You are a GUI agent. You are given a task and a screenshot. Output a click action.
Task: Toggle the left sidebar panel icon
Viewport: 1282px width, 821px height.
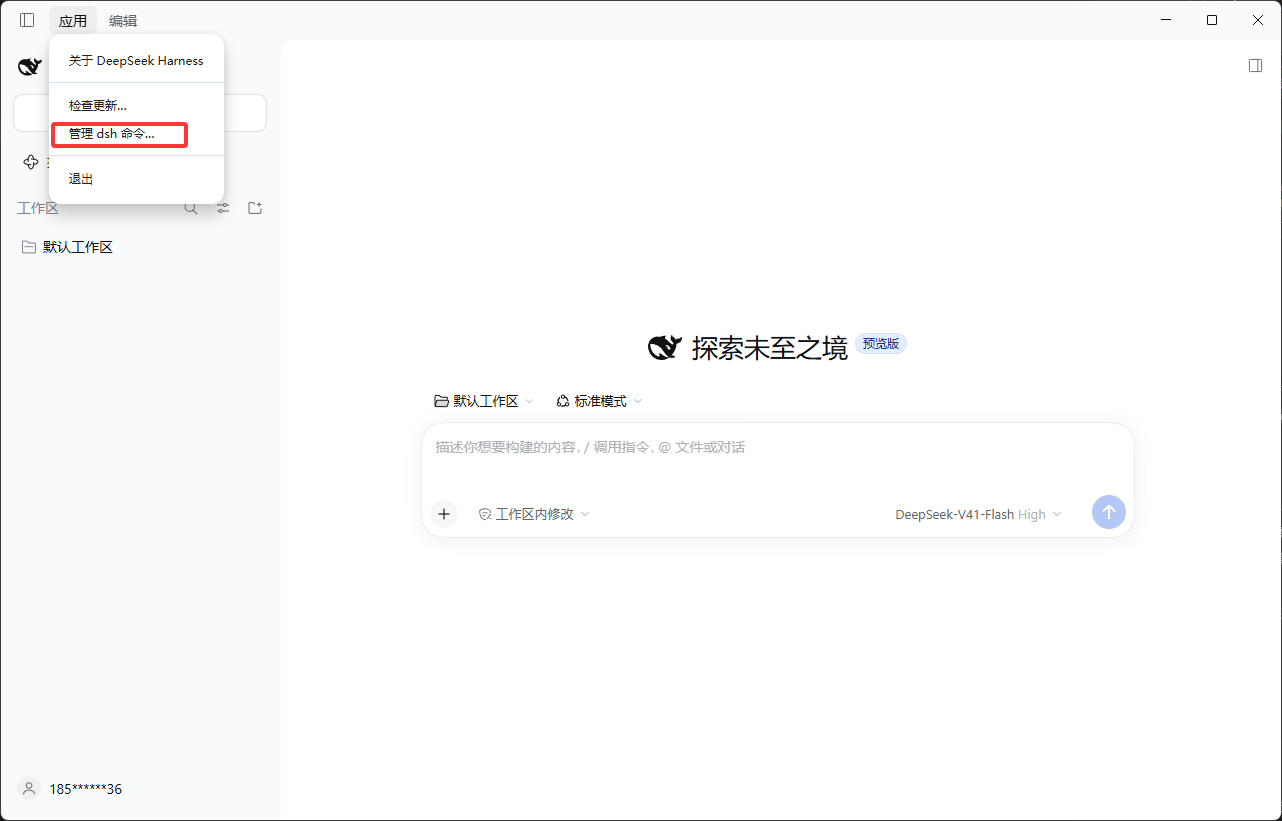27,20
